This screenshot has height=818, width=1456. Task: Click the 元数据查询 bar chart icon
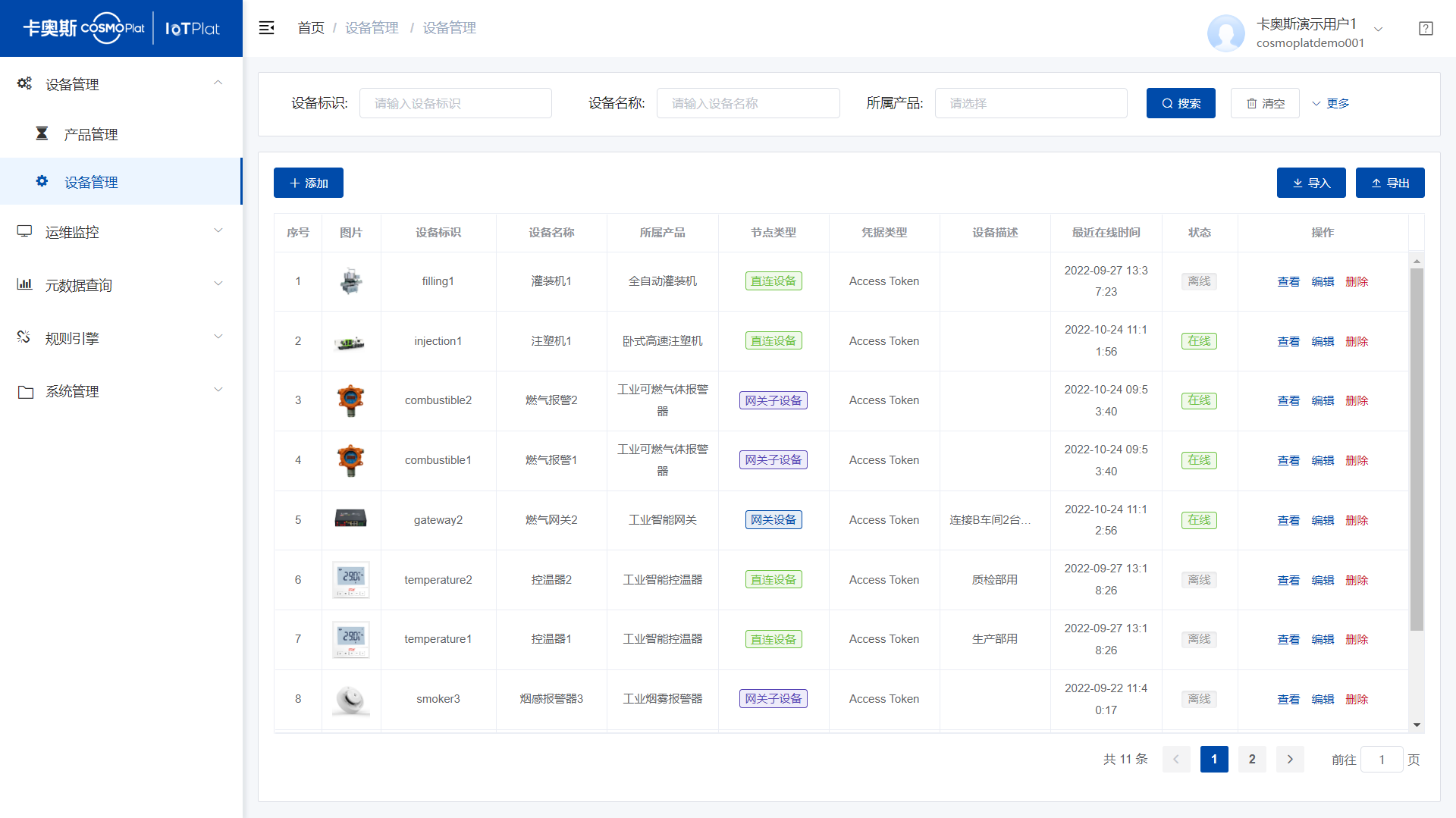tap(24, 284)
